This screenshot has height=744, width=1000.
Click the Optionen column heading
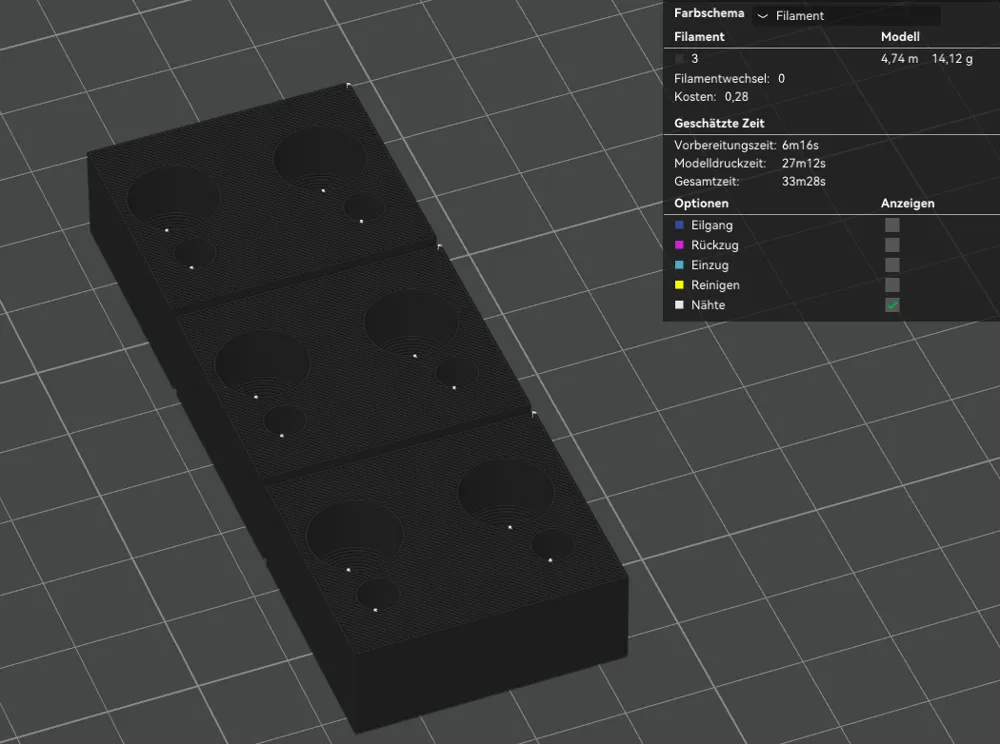pos(701,203)
